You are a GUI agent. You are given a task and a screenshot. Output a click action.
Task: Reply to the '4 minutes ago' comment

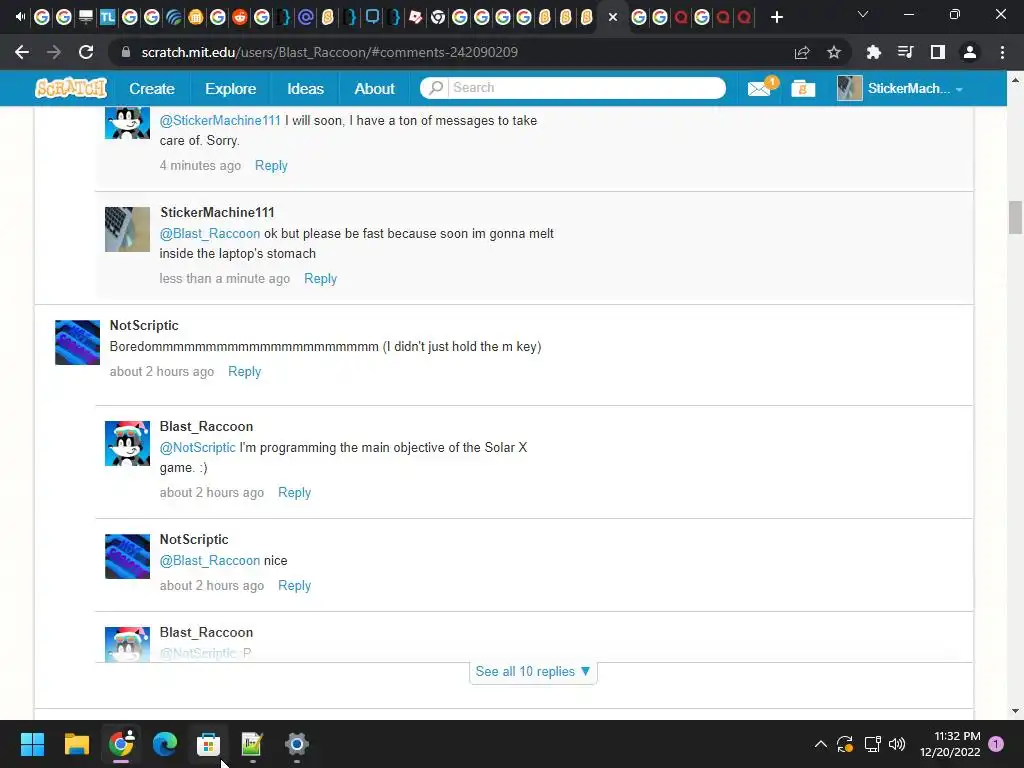(x=271, y=165)
